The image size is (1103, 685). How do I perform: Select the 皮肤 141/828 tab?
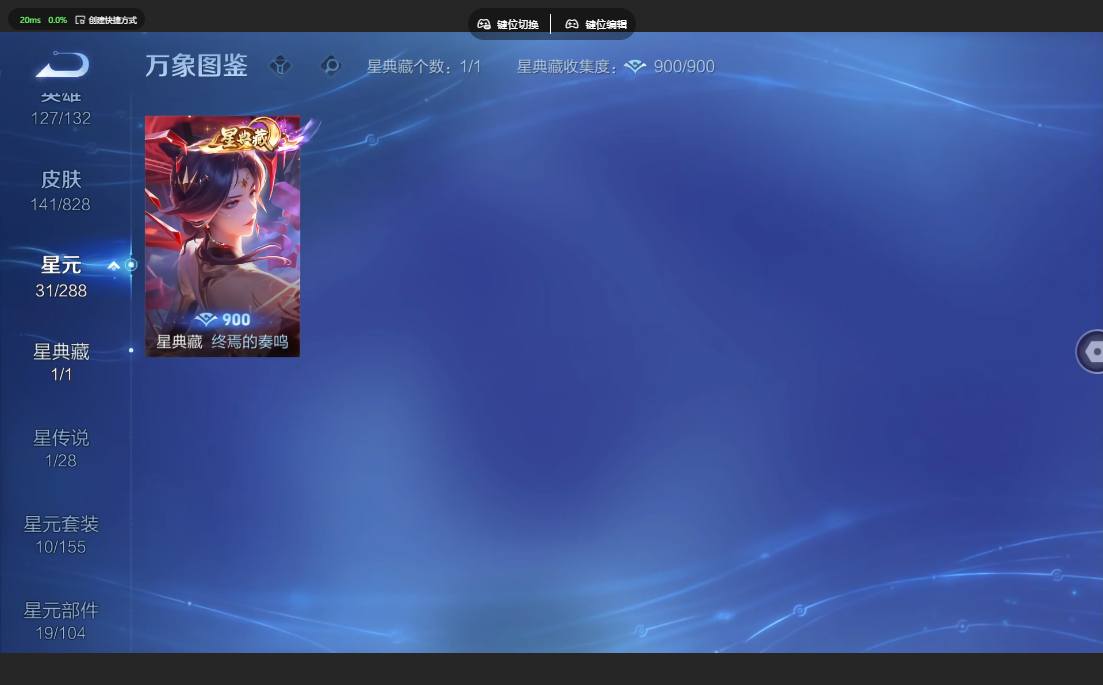coord(60,191)
